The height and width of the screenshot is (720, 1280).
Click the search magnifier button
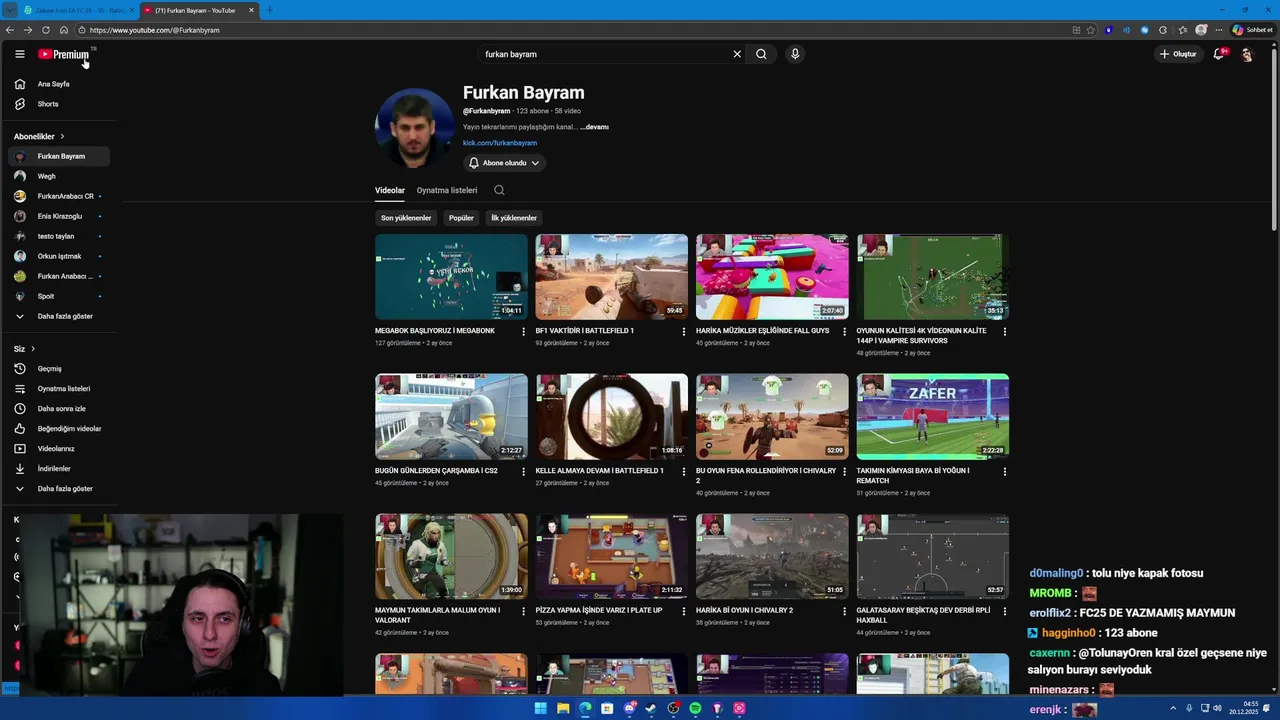[x=761, y=54]
